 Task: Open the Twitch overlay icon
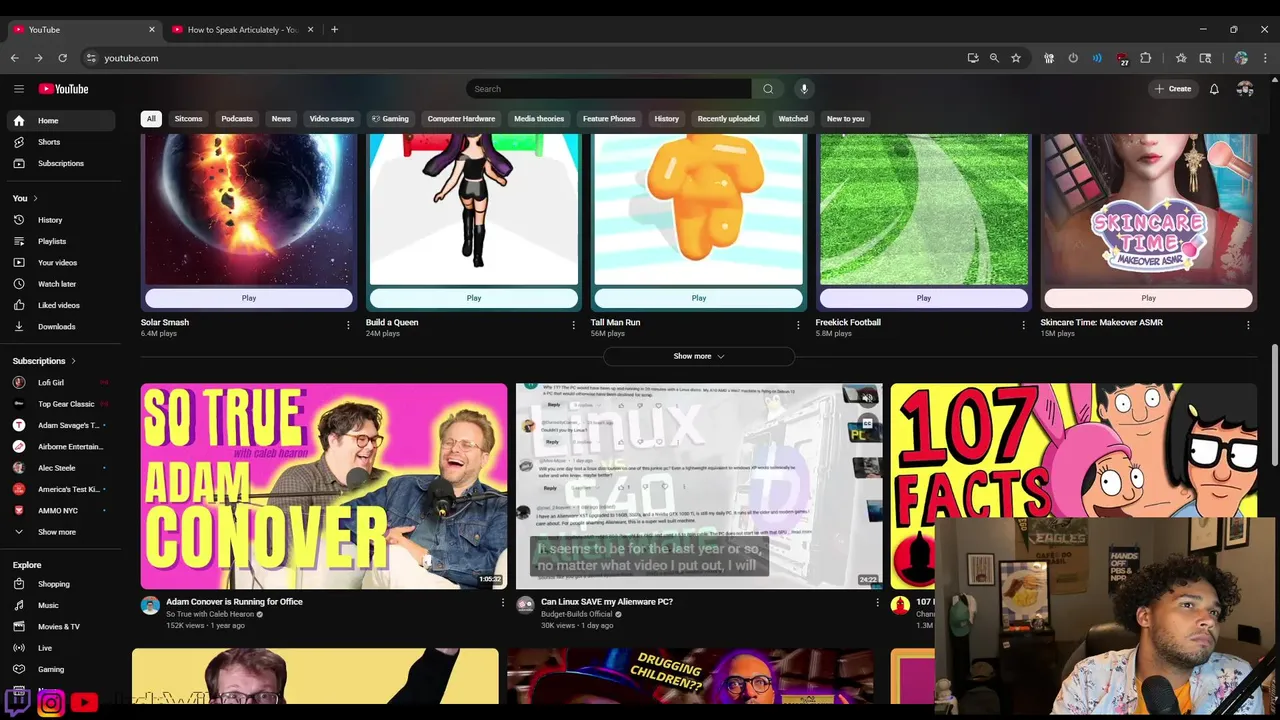(x=17, y=701)
